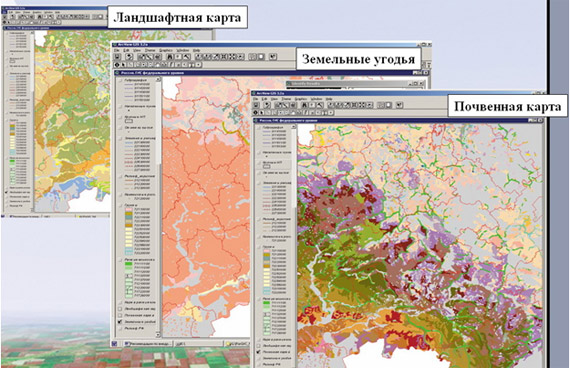This screenshot has width=570, height=368.
Task: Click Find binoculars icon in Земельные угодья window
Action: coord(170,57)
